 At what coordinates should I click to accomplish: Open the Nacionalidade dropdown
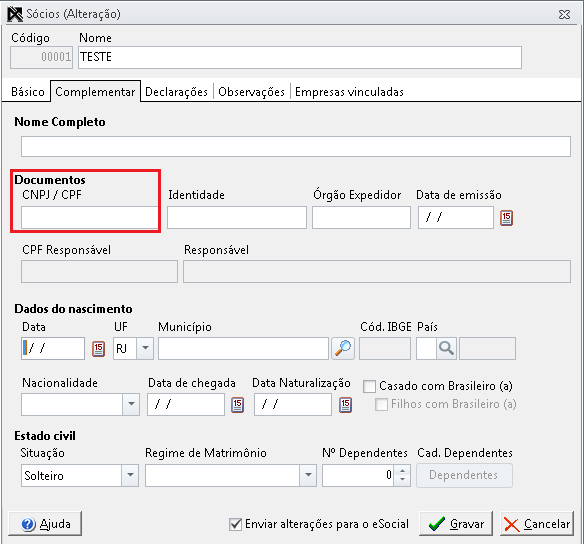(x=131, y=404)
